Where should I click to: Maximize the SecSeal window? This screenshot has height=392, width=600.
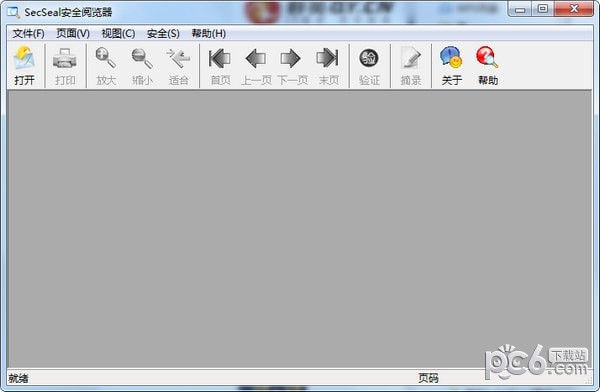coord(542,9)
